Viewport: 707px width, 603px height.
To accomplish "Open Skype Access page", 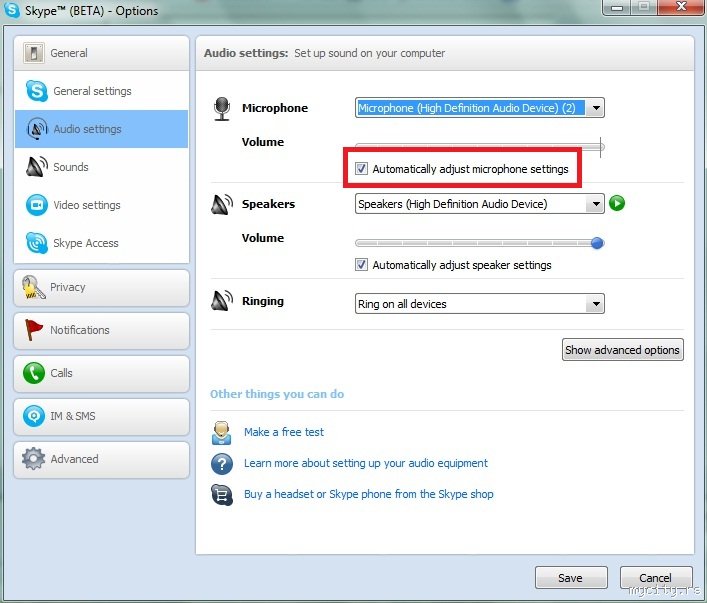I will (101, 243).
